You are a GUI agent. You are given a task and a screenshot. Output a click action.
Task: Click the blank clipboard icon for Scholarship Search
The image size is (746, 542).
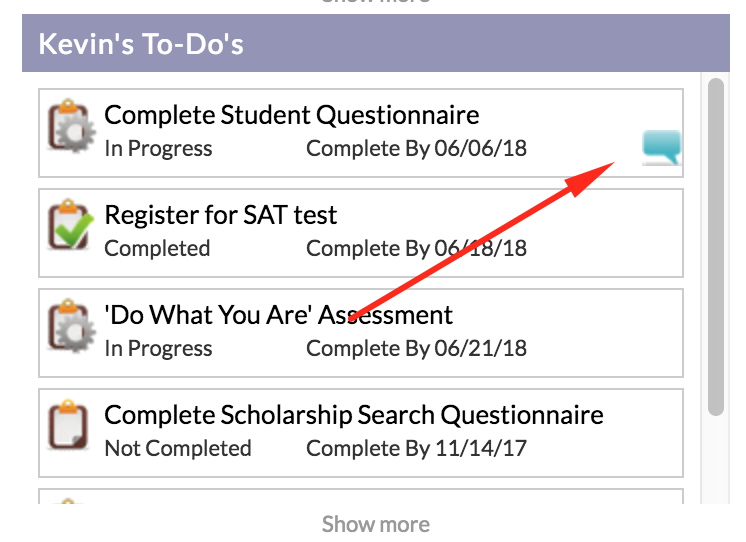tap(69, 424)
